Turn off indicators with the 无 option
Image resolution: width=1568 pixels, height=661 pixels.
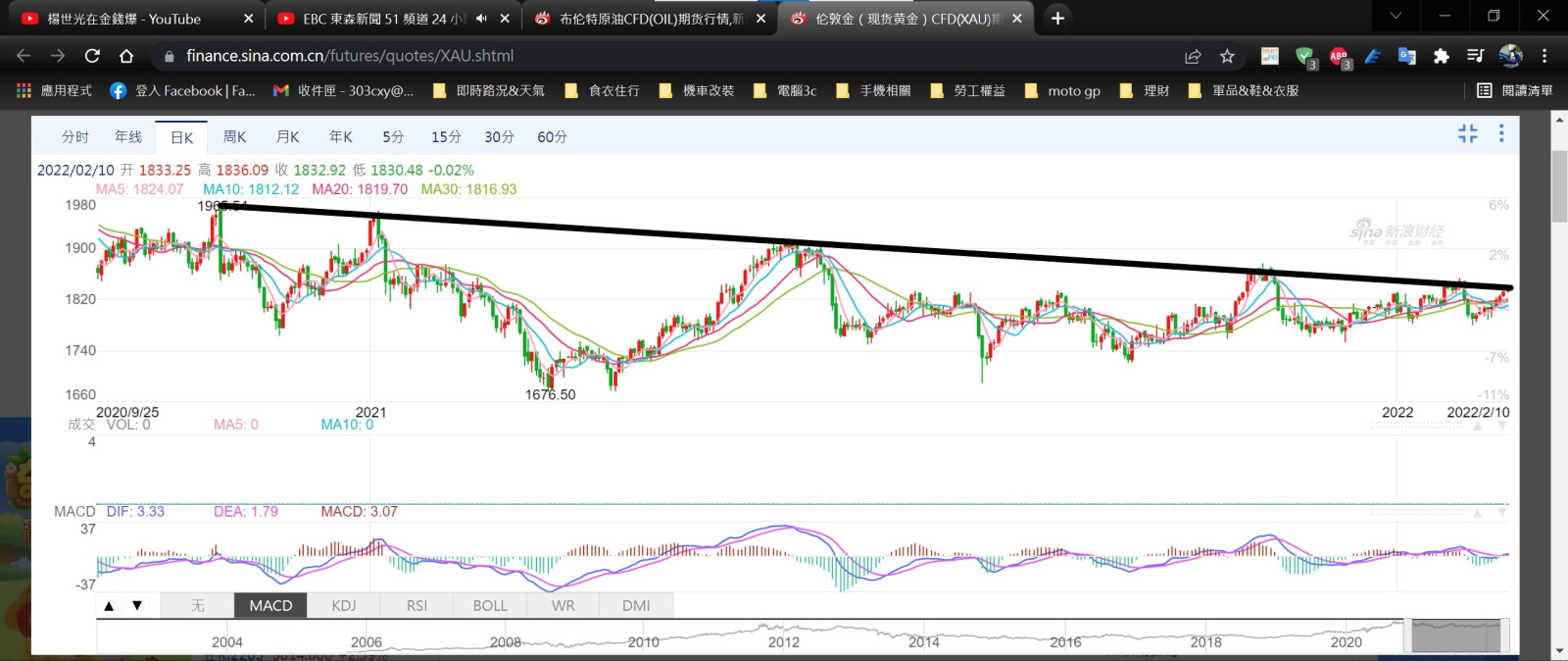coord(198,606)
